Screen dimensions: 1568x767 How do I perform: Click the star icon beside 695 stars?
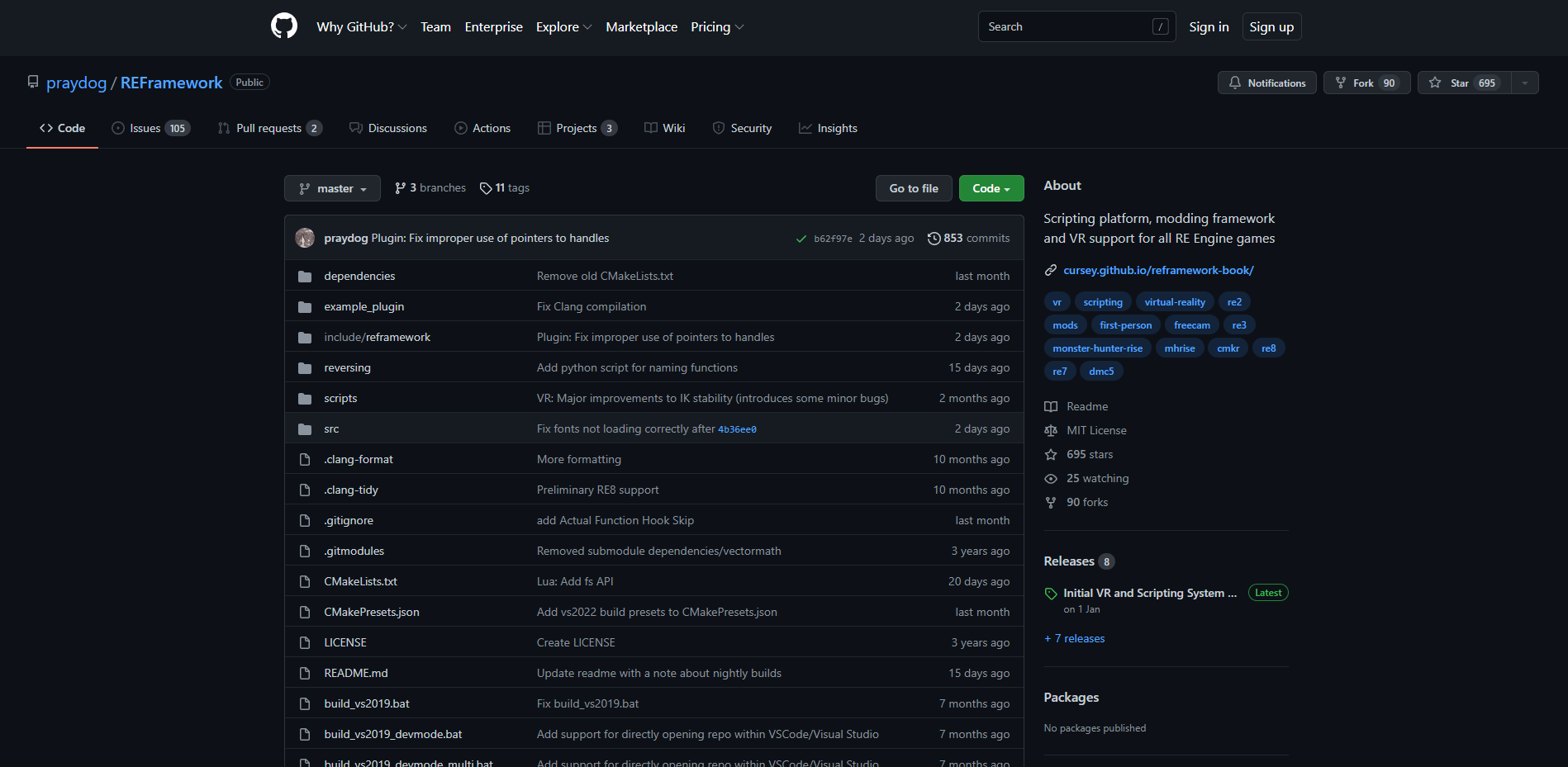(x=1051, y=454)
